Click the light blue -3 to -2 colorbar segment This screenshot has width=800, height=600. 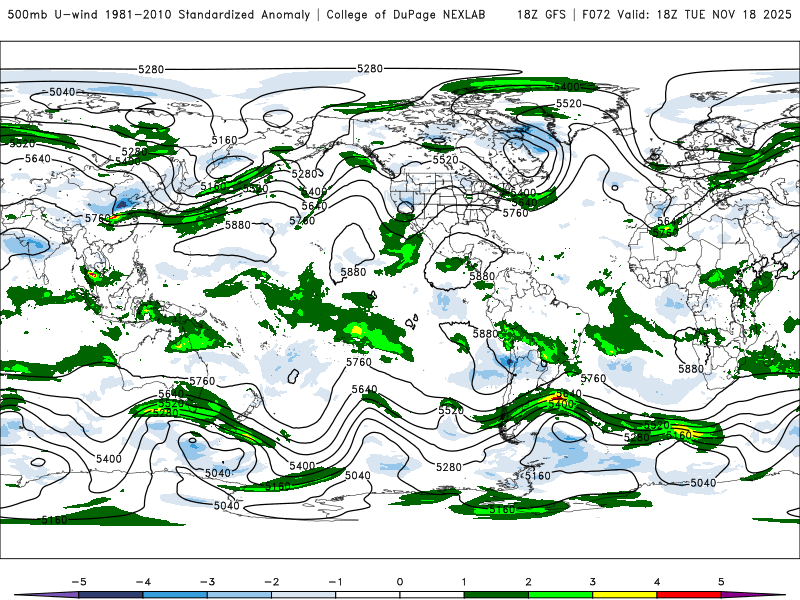pos(239,595)
